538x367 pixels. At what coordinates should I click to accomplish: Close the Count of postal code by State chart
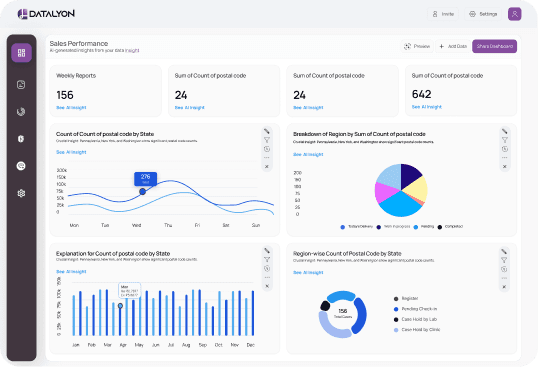[x=267, y=167]
